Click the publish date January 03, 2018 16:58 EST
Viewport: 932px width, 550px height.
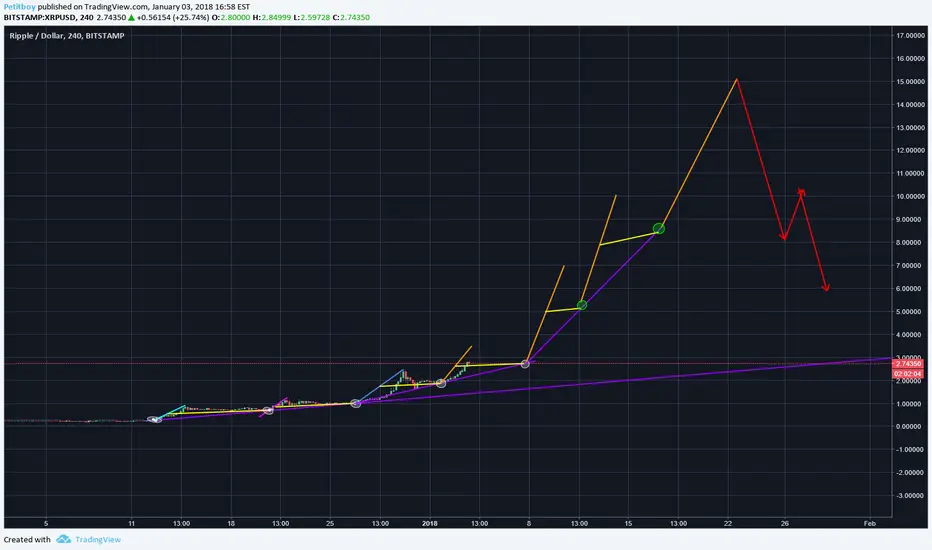click(x=201, y=7)
